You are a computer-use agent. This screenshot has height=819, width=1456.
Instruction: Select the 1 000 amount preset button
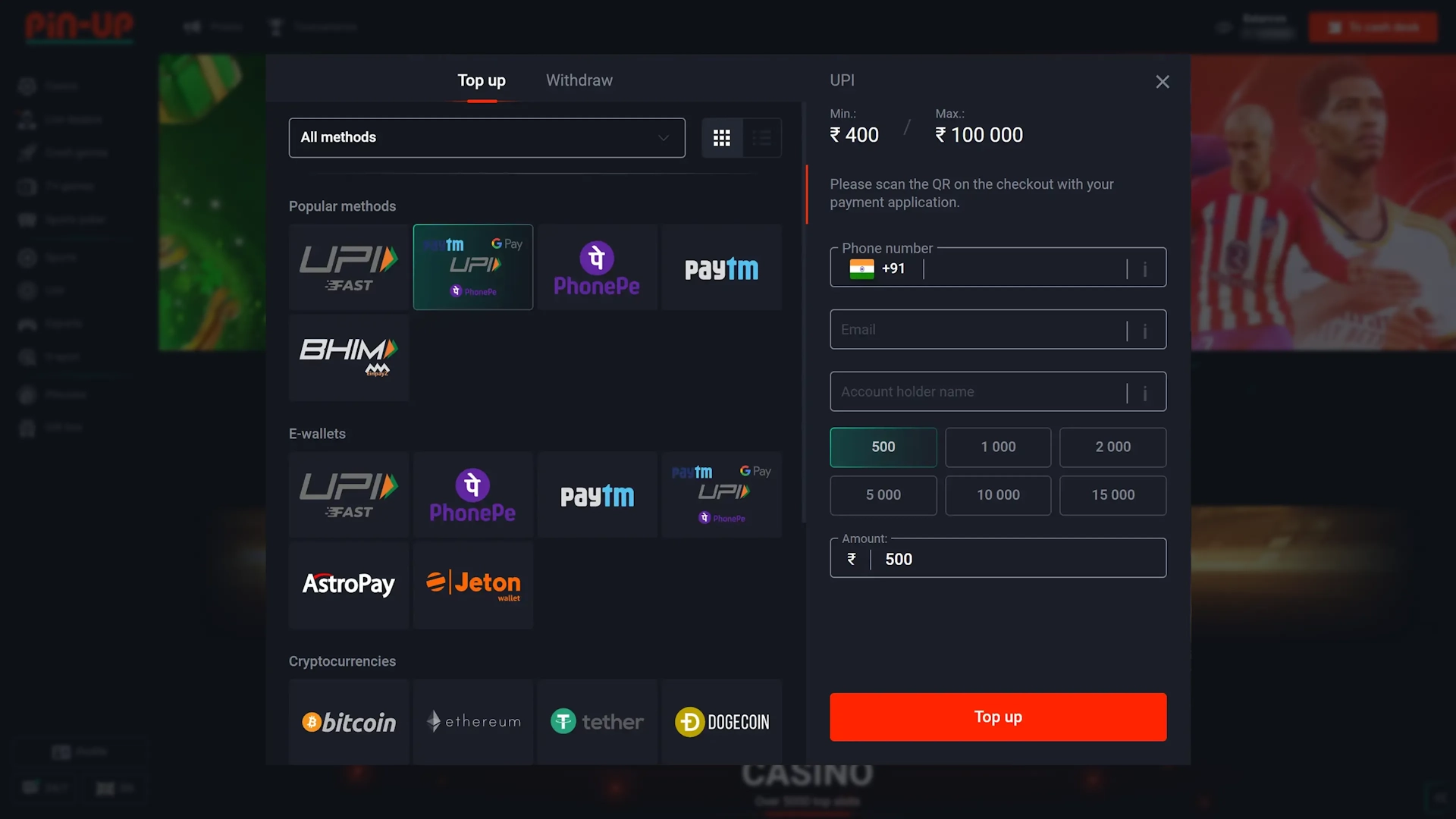click(x=998, y=447)
